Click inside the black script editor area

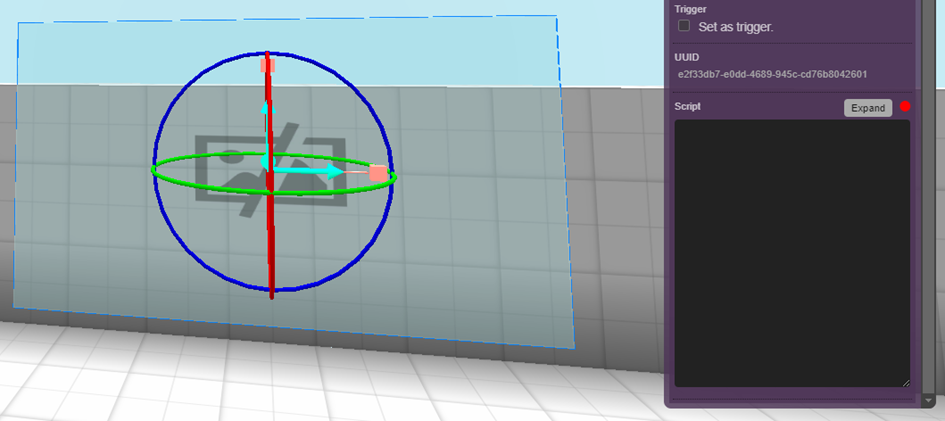point(792,253)
